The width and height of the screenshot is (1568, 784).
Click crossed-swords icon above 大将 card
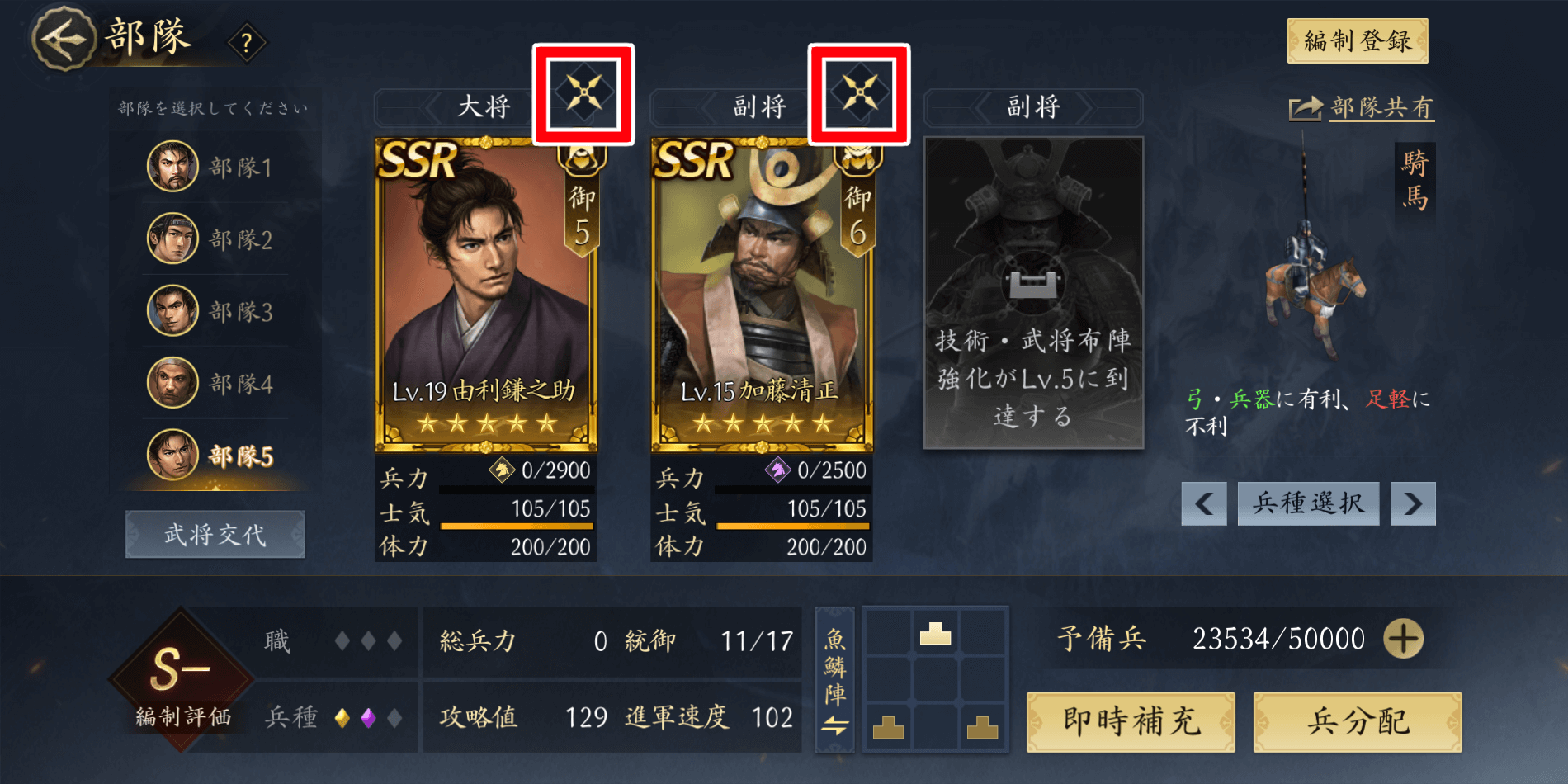point(583,93)
